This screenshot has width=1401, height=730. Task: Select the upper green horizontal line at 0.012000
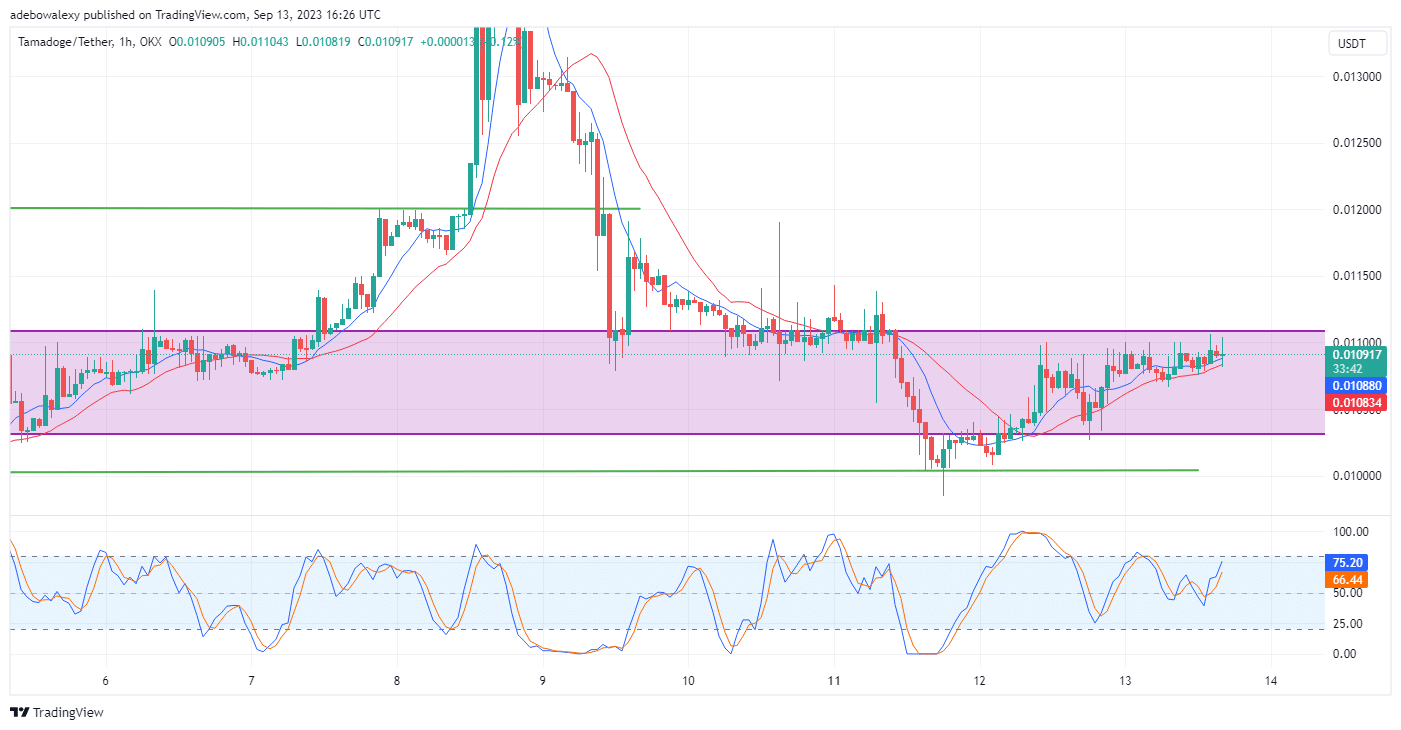tap(325, 209)
